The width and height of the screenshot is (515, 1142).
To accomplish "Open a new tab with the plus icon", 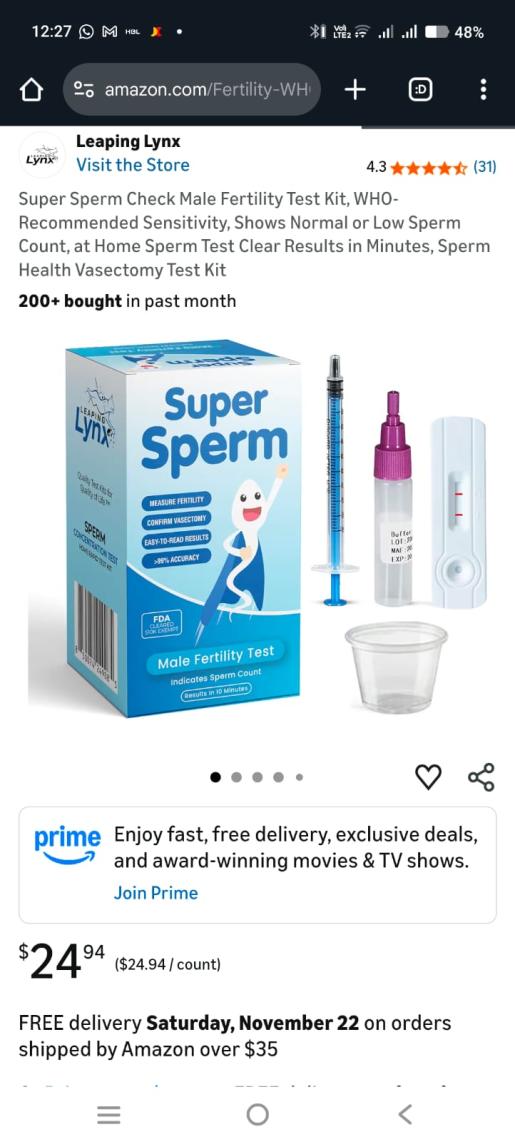I will [x=354, y=90].
